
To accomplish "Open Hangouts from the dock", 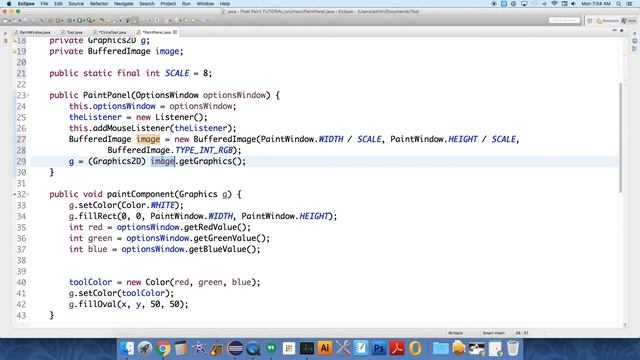I will pyautogui.click(x=271, y=348).
